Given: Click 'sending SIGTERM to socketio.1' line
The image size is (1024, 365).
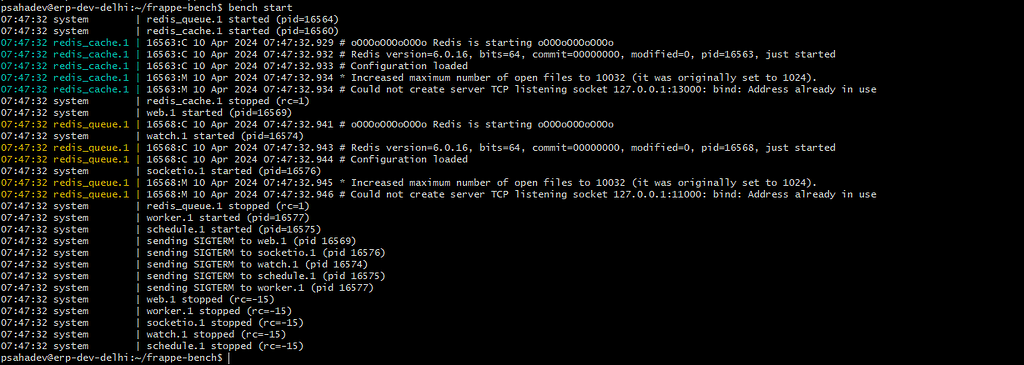Looking at the screenshot, I should pos(266,253).
